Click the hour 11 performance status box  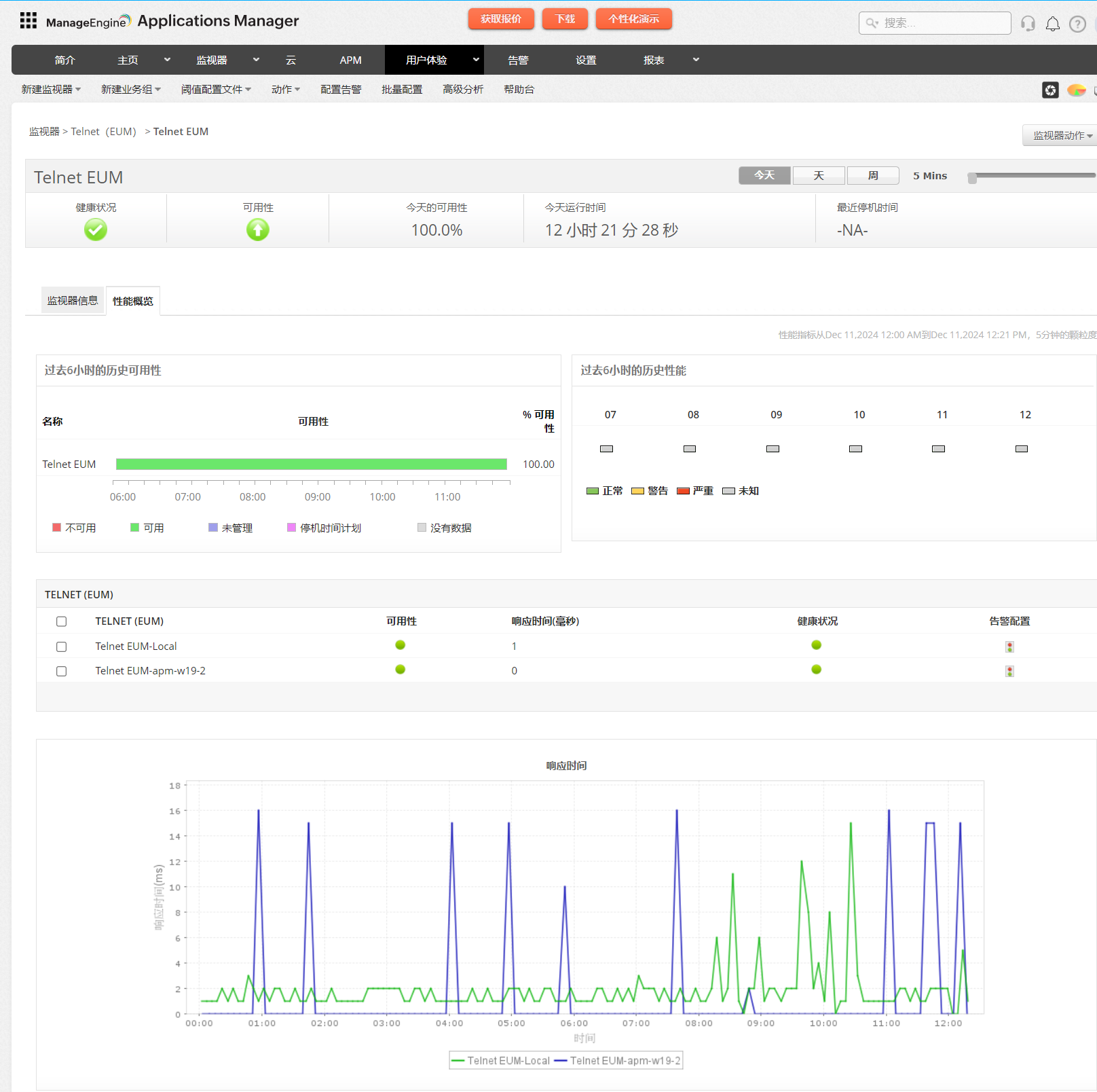(939, 449)
